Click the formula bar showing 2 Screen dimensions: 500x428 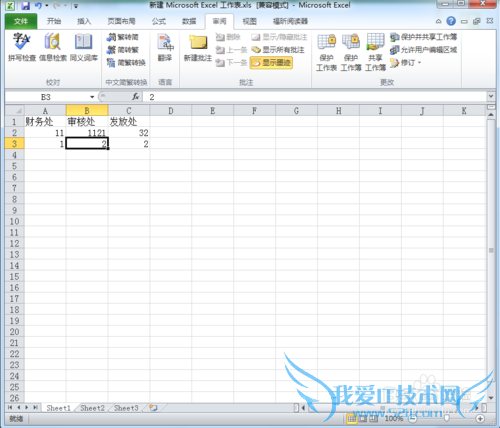pos(315,97)
